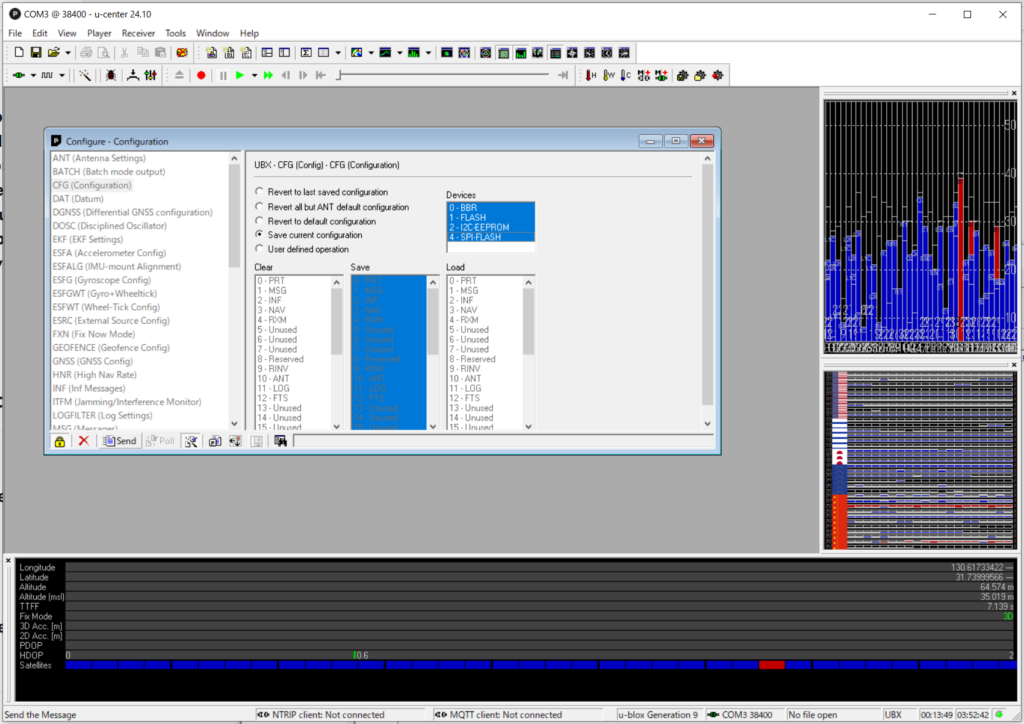
Task: Click the sliders preferences icon
Action: (151, 76)
